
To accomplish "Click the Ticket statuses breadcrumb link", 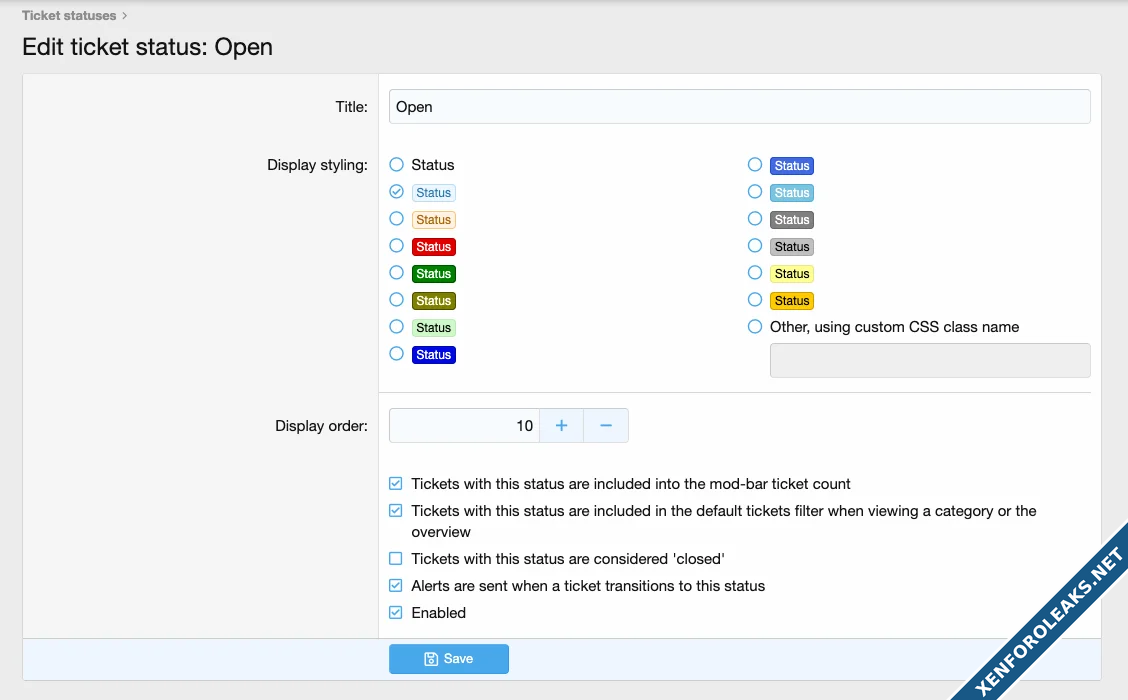I will click(69, 16).
